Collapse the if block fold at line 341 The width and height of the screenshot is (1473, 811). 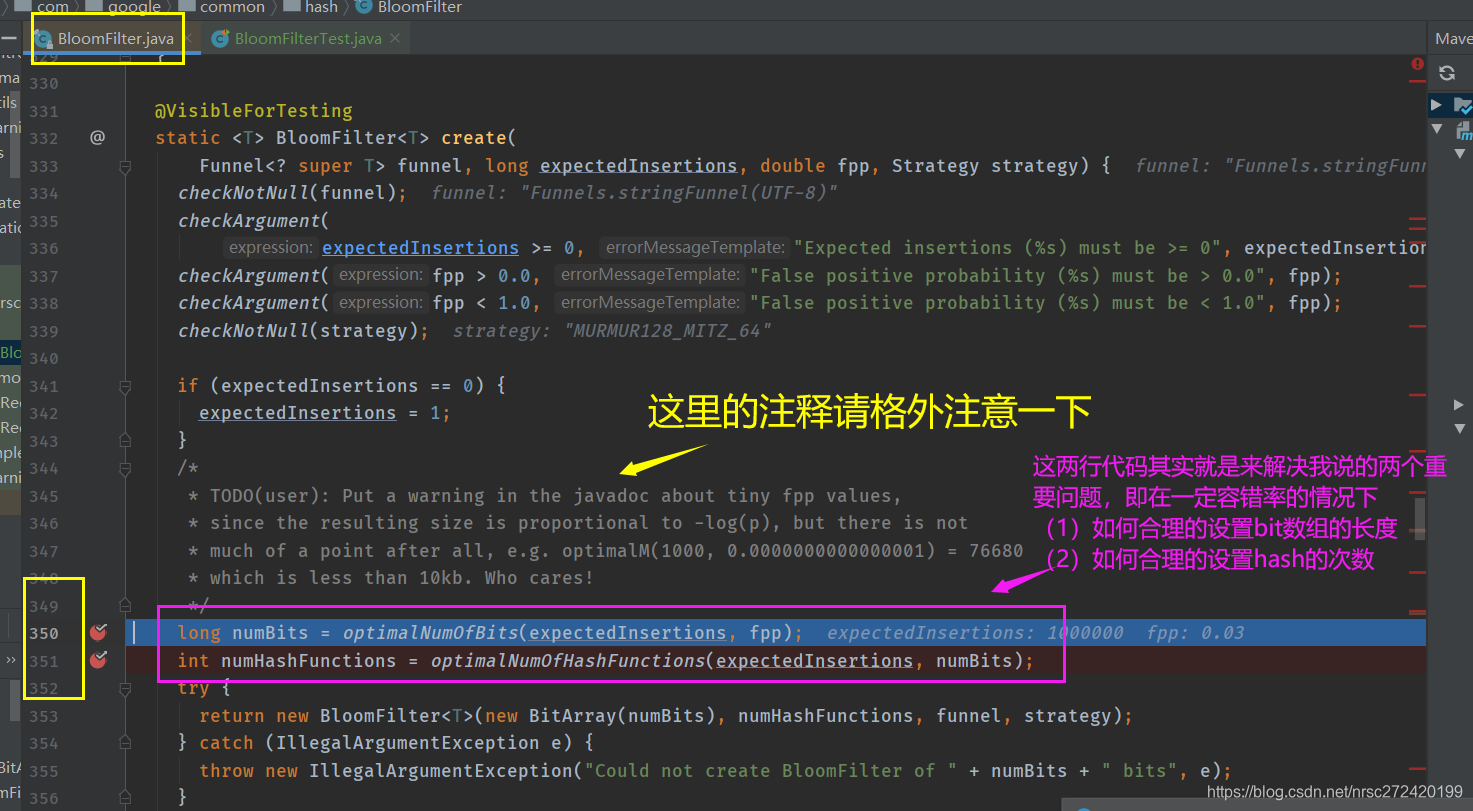[x=125, y=386]
